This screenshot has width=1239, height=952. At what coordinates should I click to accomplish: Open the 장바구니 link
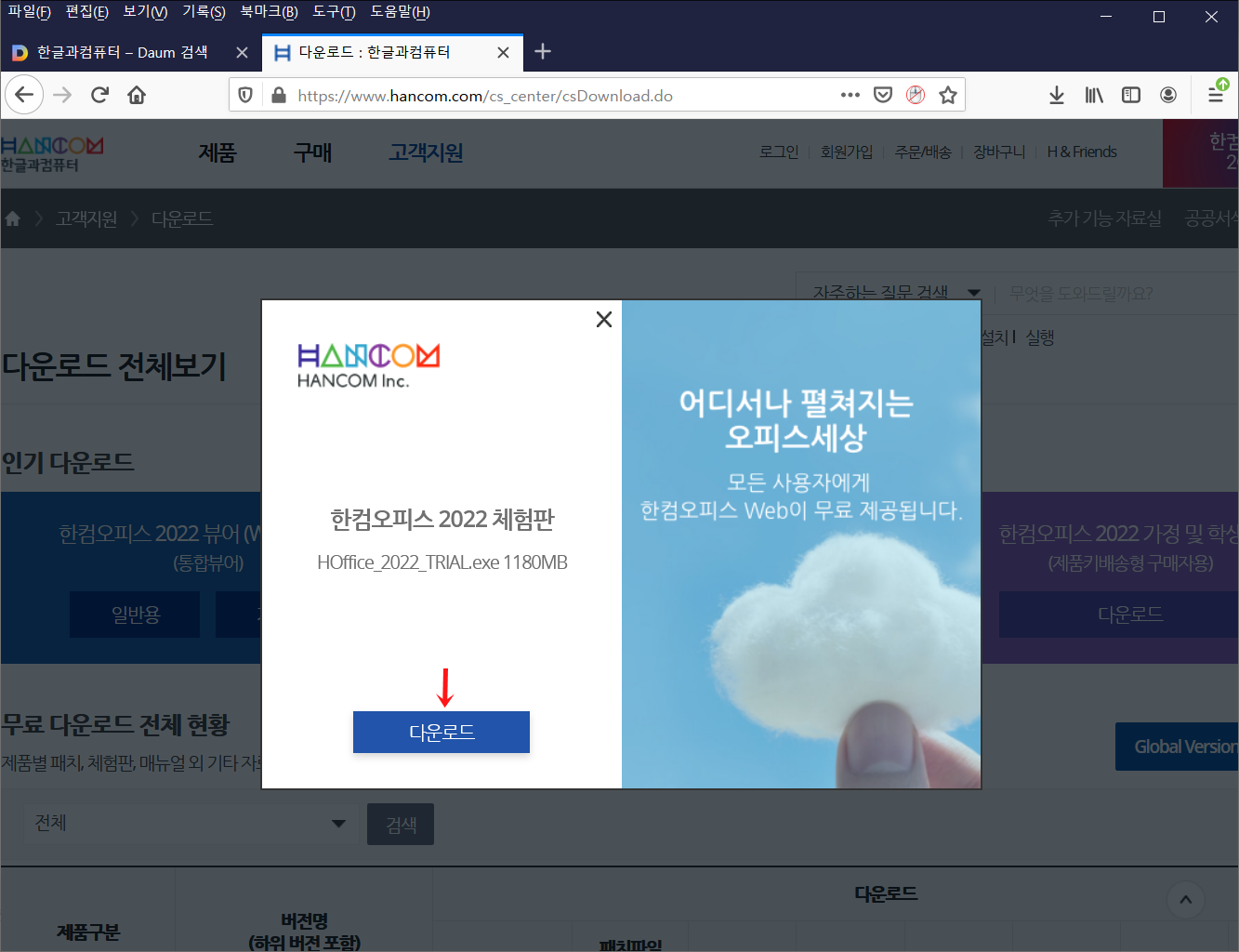point(999,152)
